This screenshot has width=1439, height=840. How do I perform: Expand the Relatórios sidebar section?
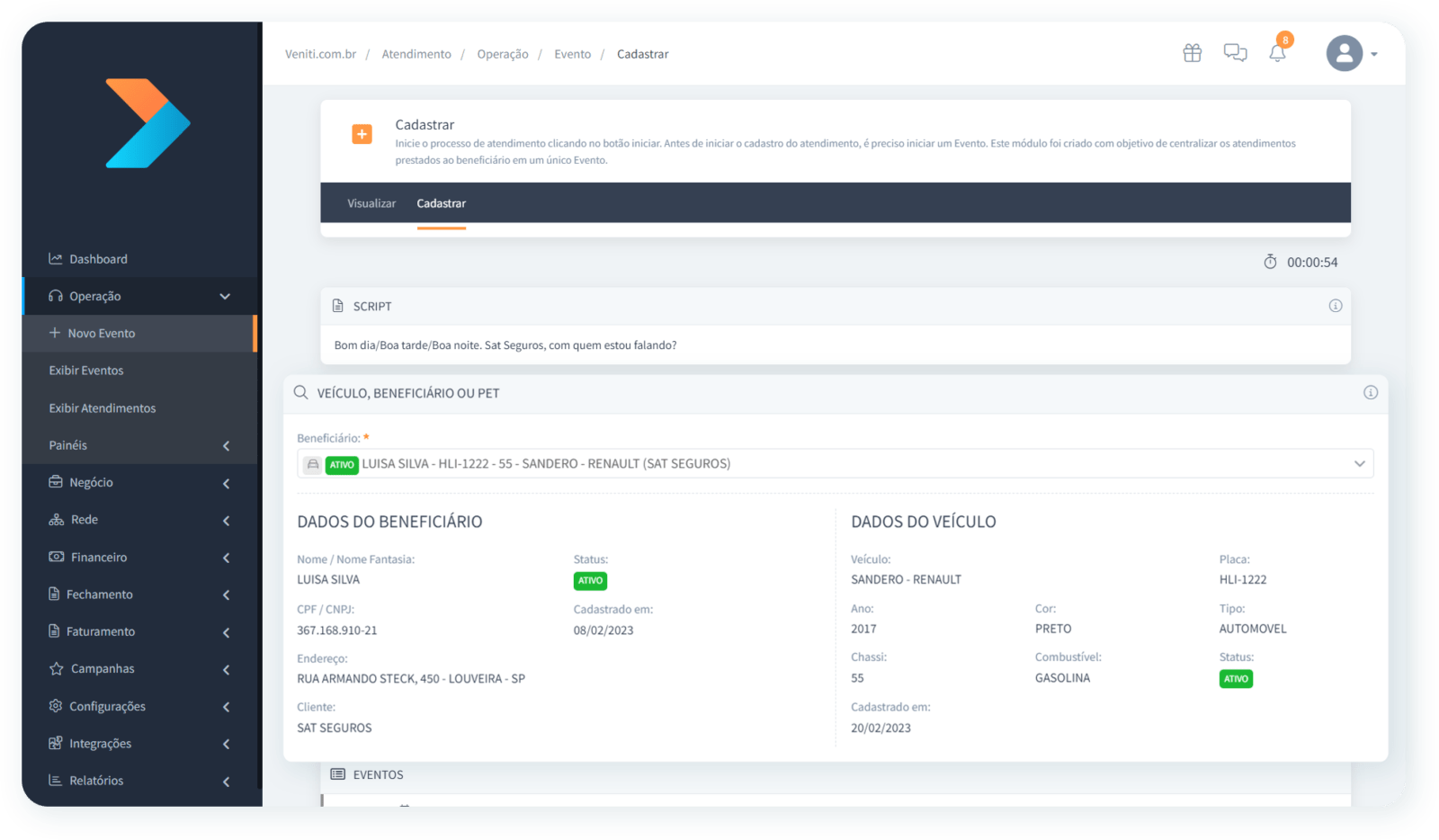(x=139, y=780)
